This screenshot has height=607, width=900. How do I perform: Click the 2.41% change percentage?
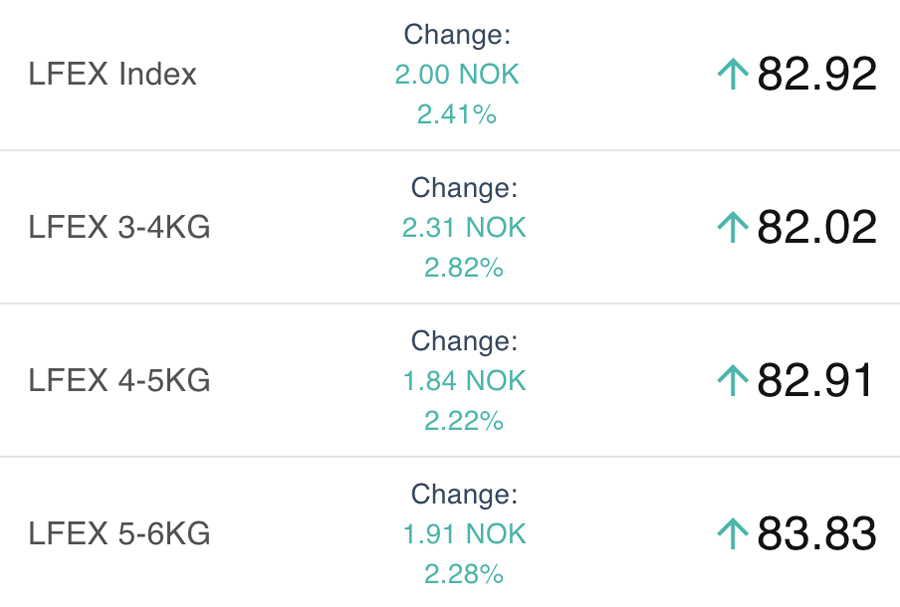click(x=457, y=115)
